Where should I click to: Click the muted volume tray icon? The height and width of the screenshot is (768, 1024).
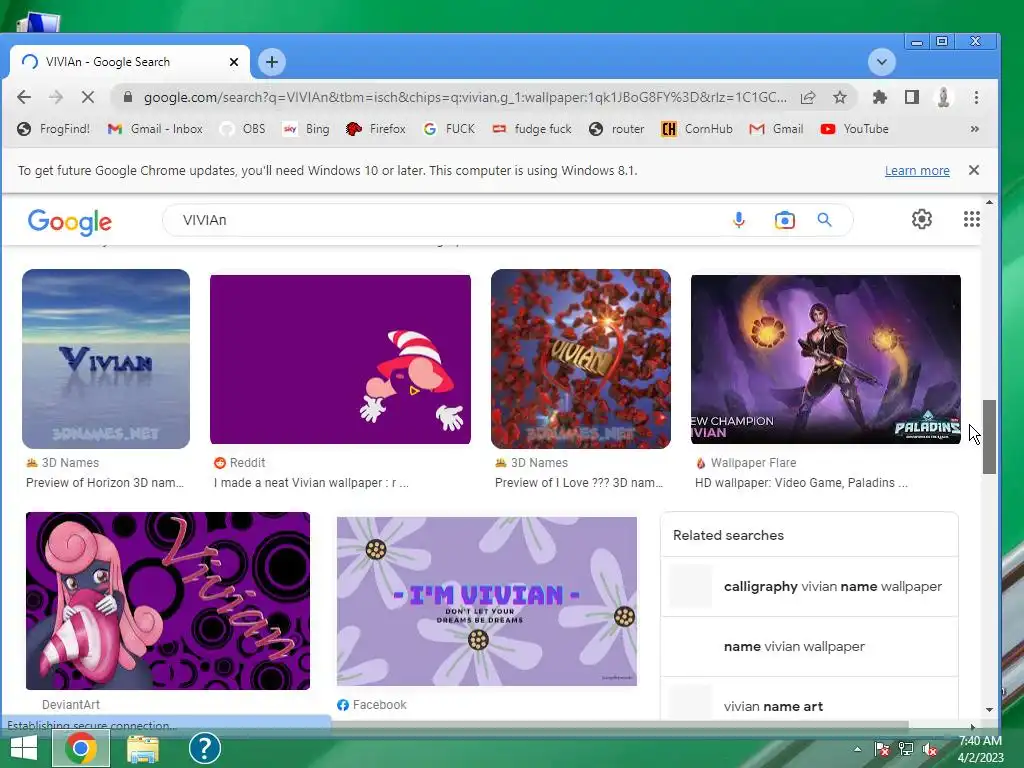(931, 750)
